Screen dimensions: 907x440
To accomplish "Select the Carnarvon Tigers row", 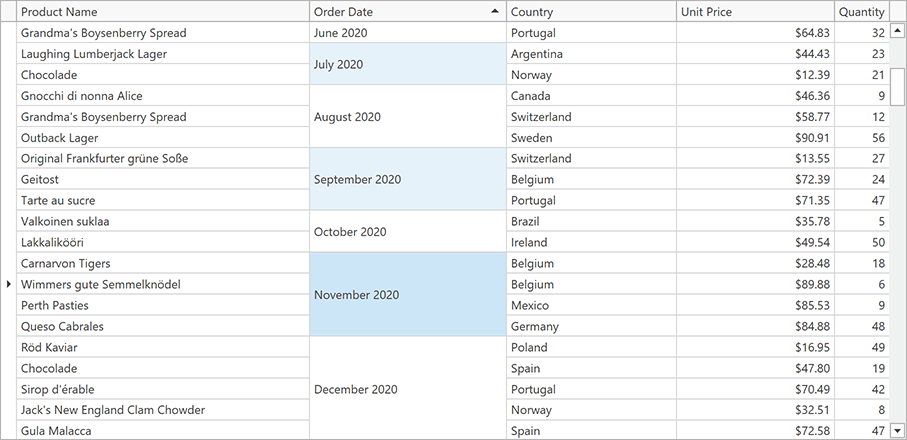I will click(160, 264).
